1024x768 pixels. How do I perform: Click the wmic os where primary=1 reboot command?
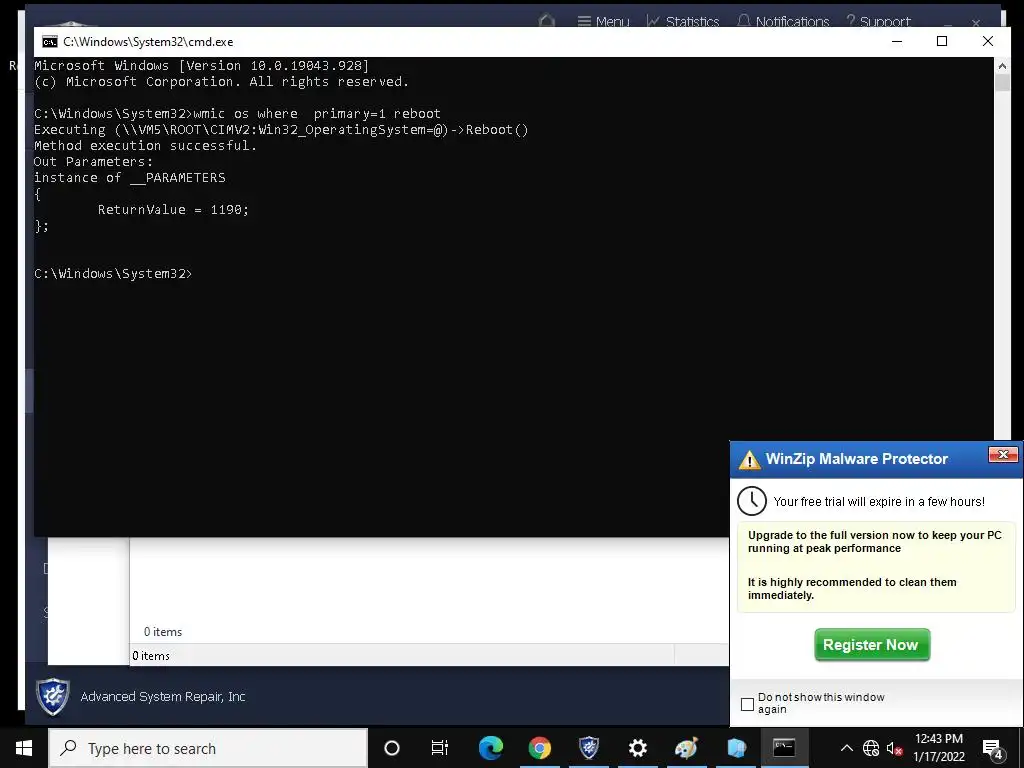(317, 114)
